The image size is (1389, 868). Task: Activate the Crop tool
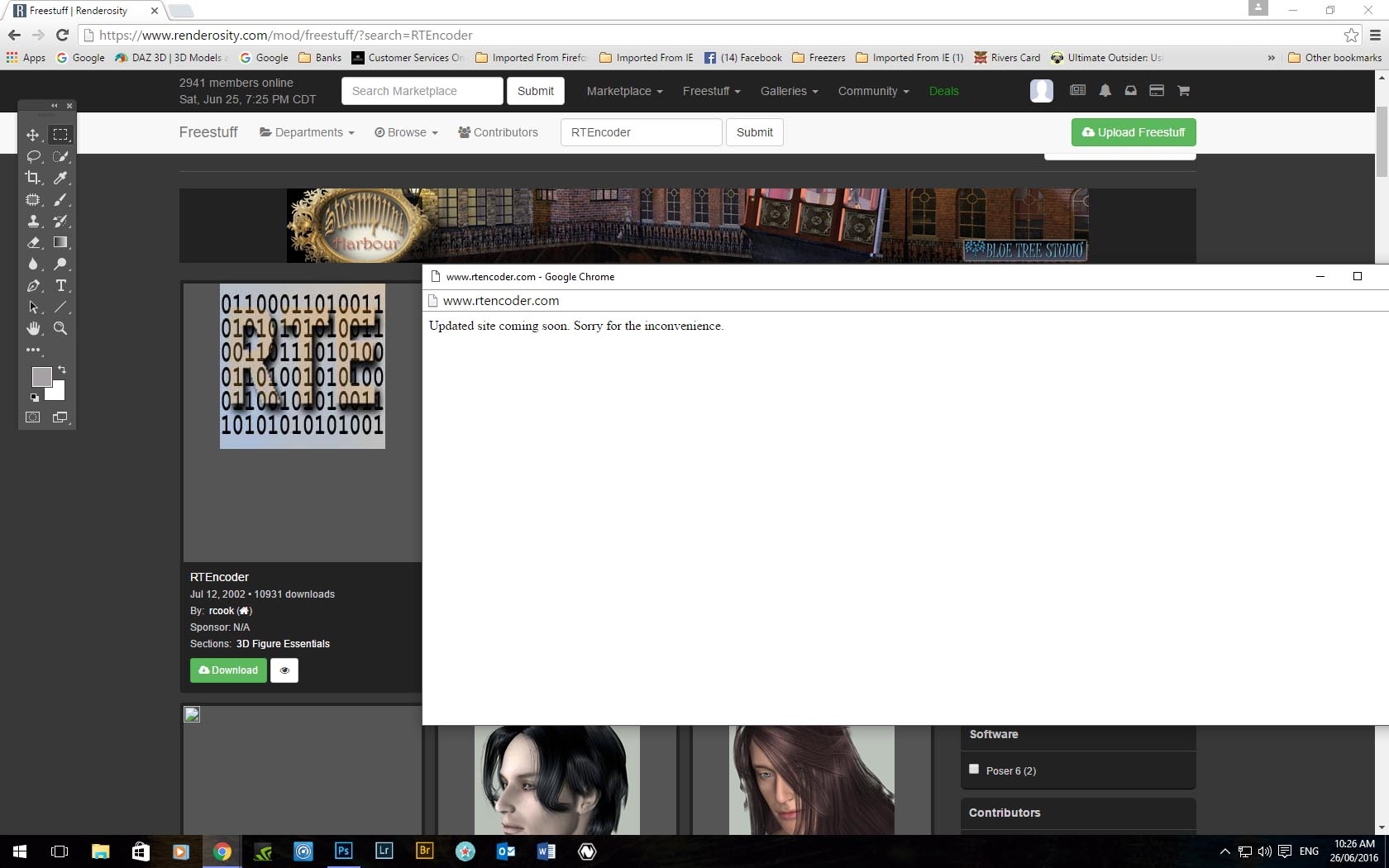pyautogui.click(x=33, y=178)
